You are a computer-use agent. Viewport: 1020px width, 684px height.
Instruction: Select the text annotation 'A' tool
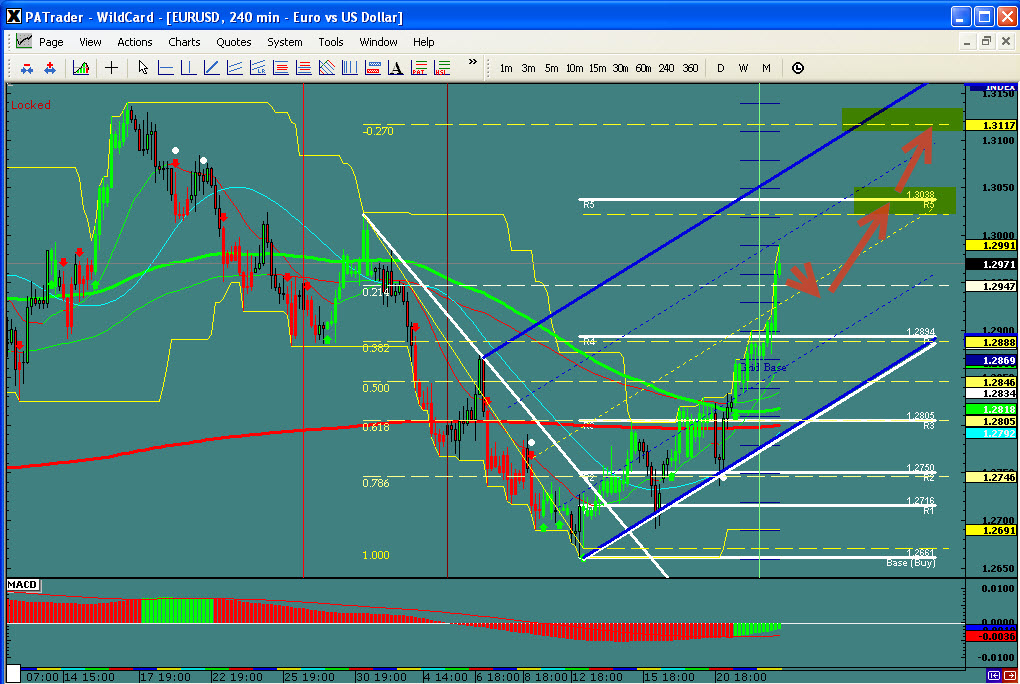click(x=395, y=68)
